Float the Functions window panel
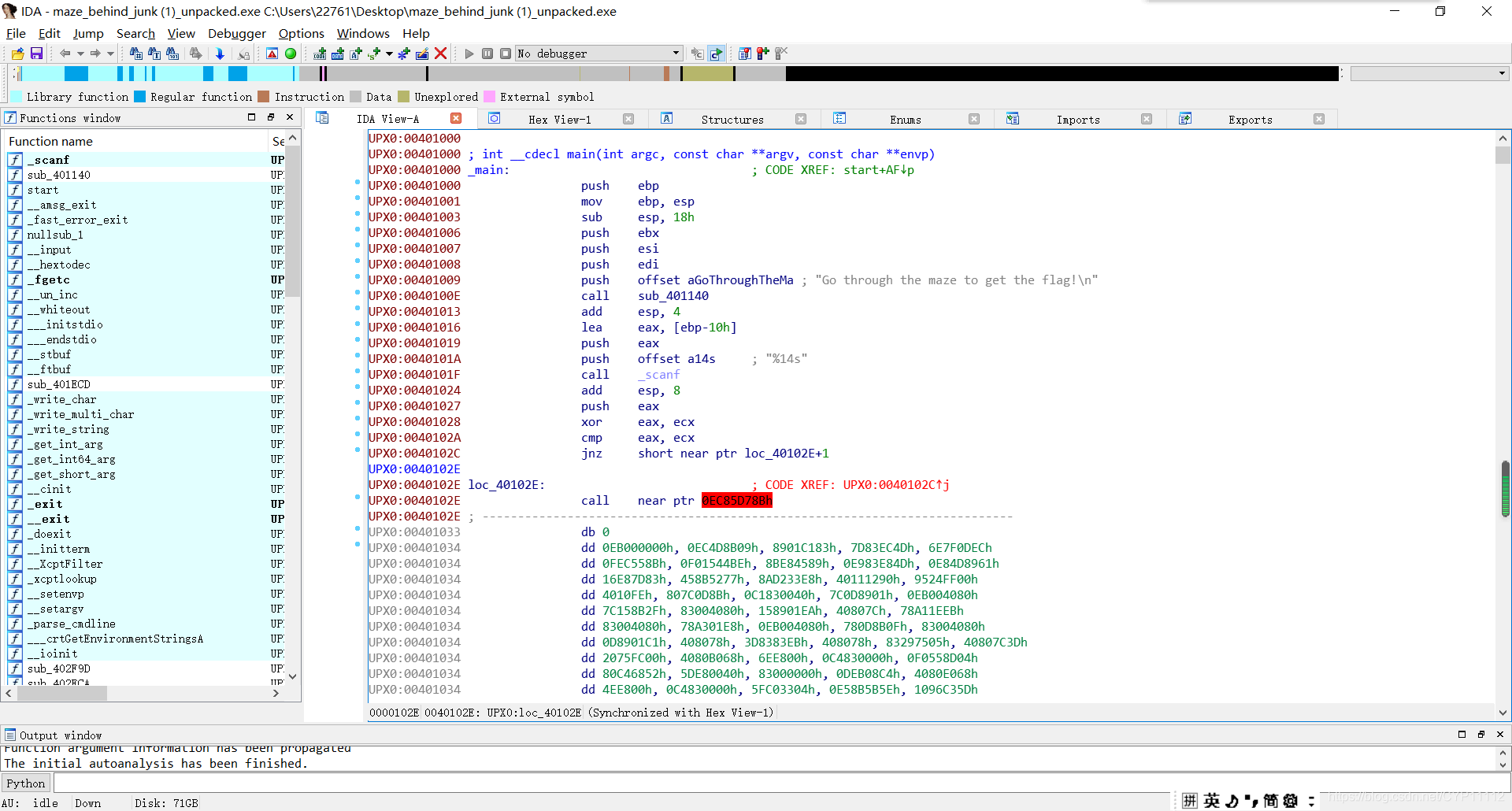 click(x=270, y=117)
